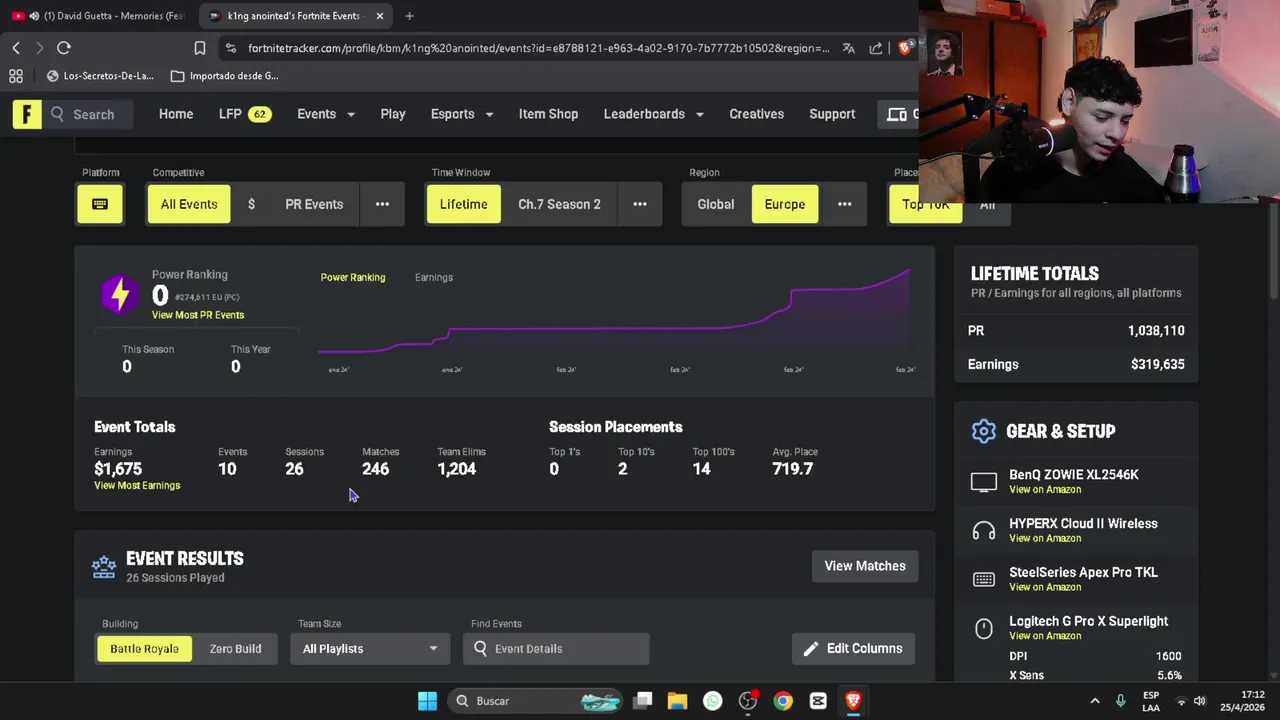Click the Event Results trophy group icon
The image size is (1280, 720).
click(x=104, y=567)
